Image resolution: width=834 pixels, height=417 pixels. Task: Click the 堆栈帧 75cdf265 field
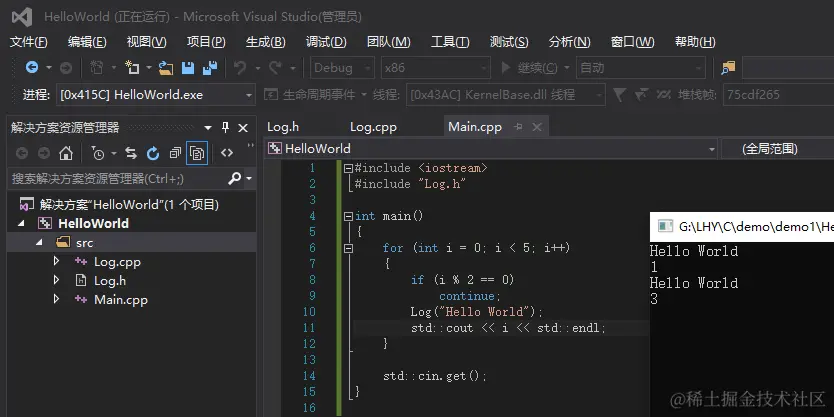778,95
